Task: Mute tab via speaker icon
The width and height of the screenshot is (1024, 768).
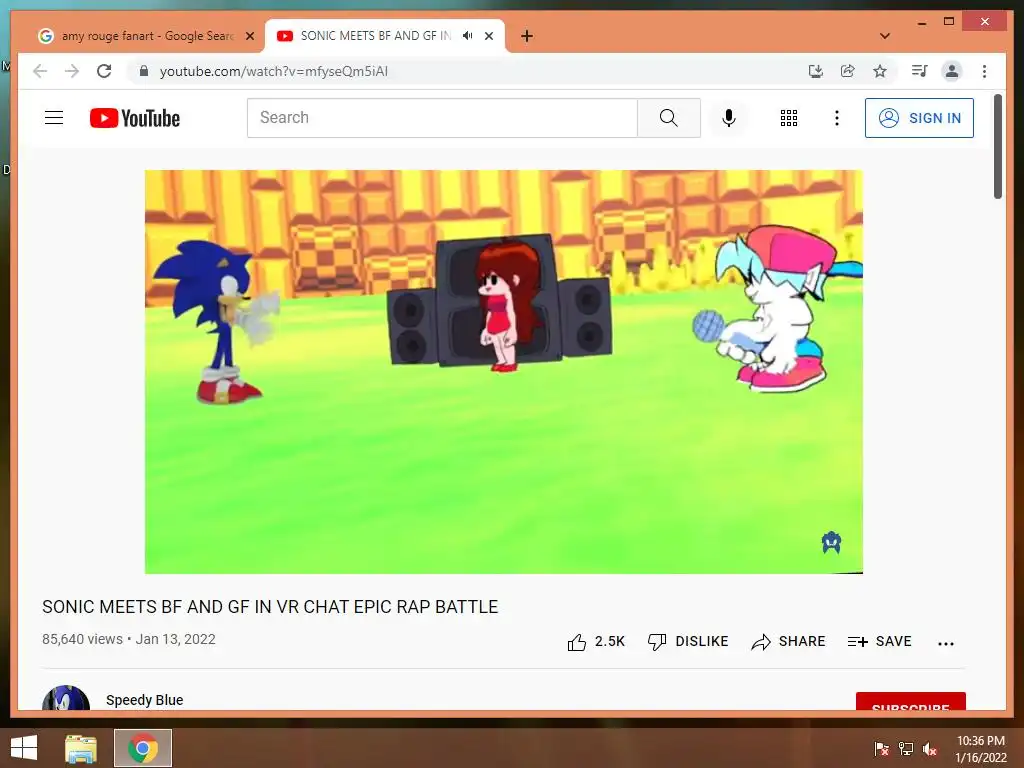Action: (x=468, y=36)
